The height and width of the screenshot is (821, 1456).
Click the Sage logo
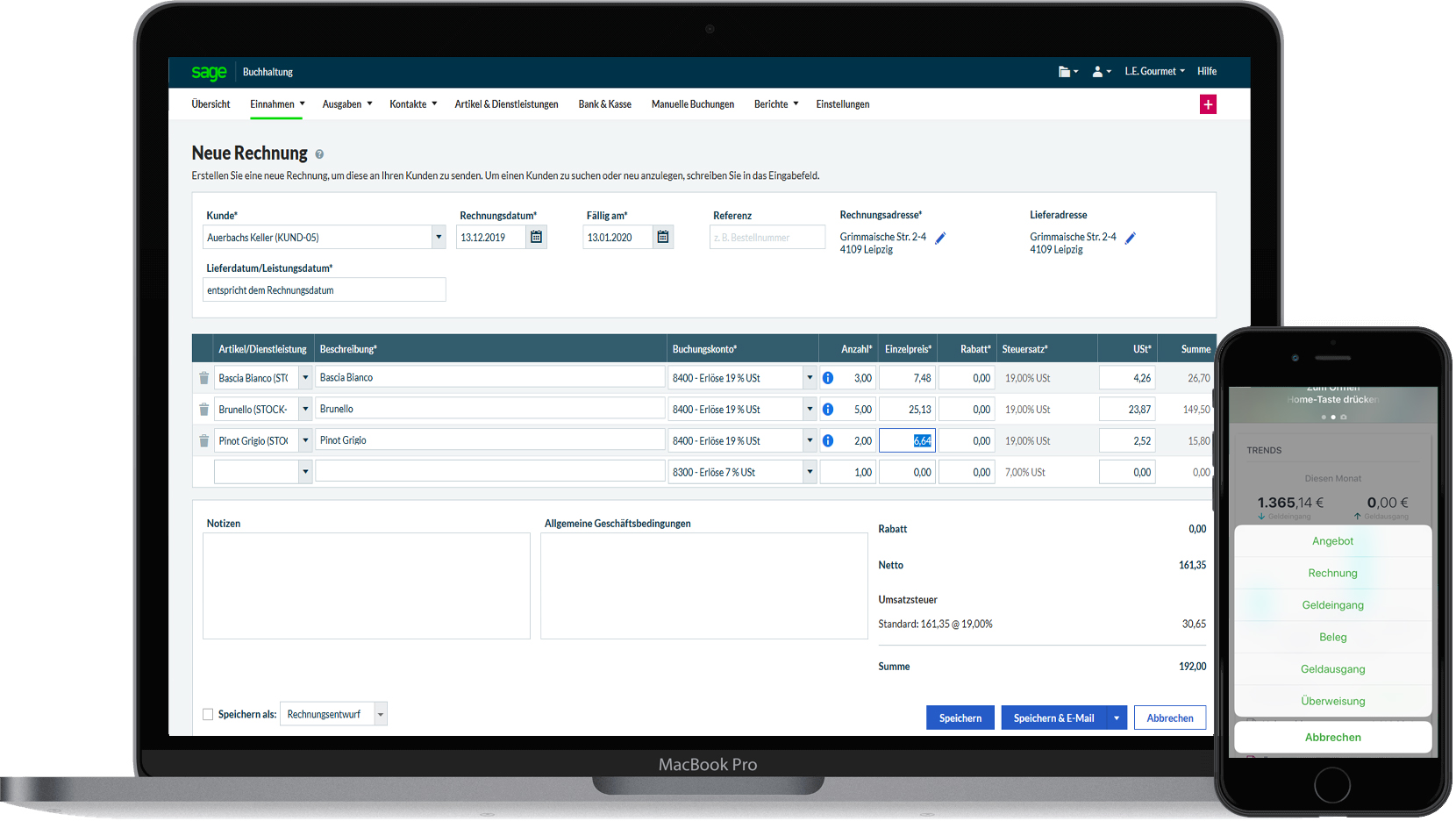[x=209, y=72]
